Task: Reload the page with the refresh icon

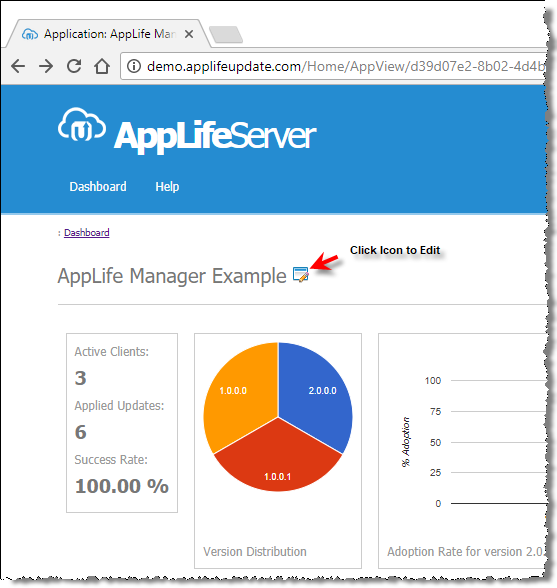Action: (74, 66)
